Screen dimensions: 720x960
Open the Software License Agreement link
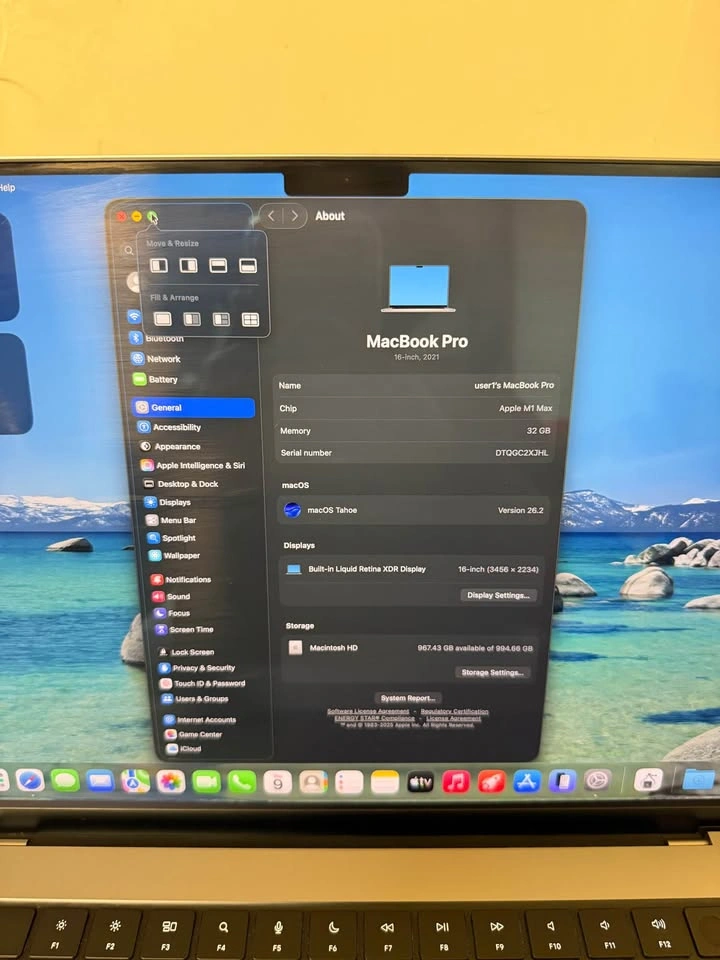point(368,711)
